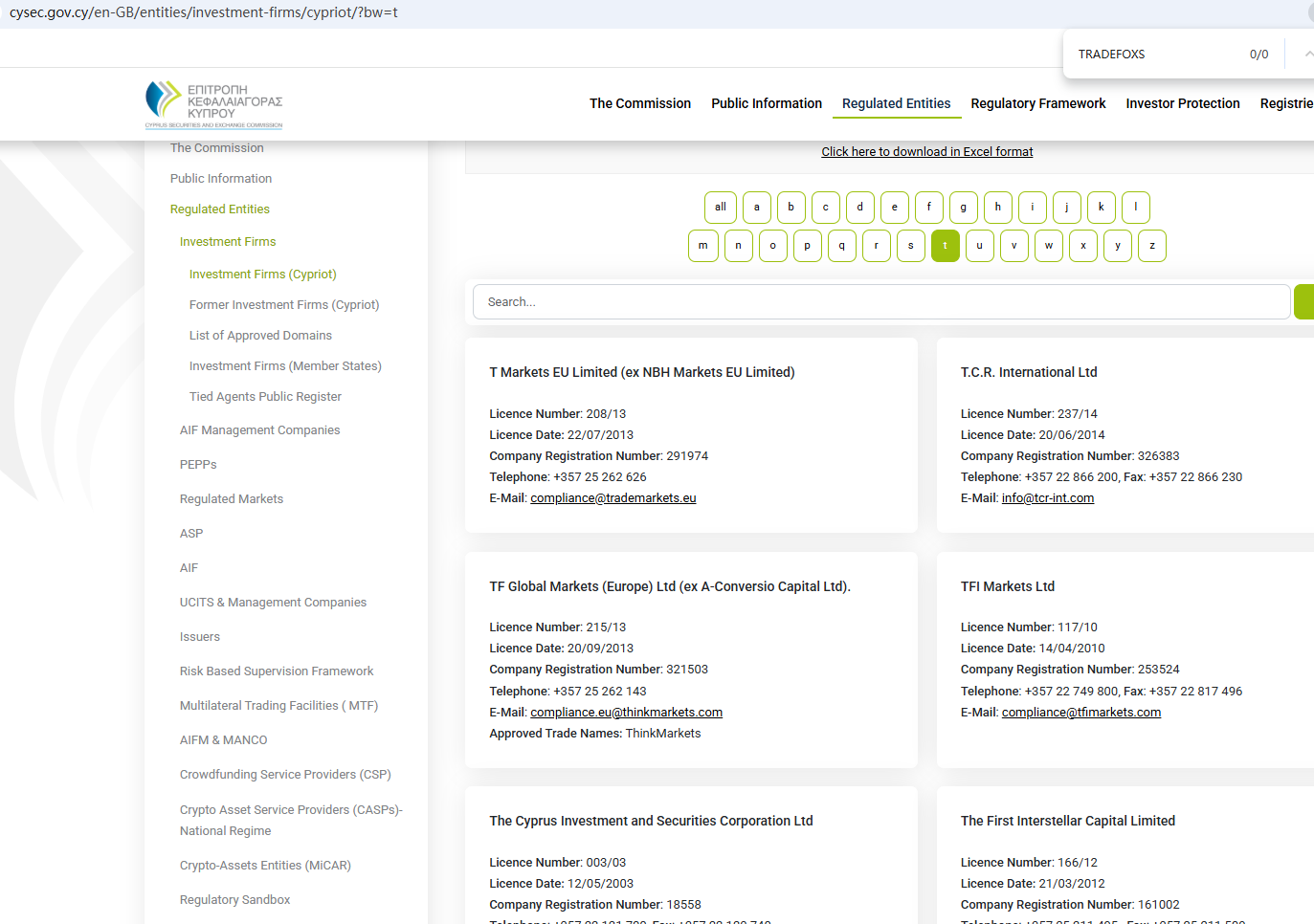Expand Investment Firms in sidebar
The width and height of the screenshot is (1314, 924).
click(228, 242)
